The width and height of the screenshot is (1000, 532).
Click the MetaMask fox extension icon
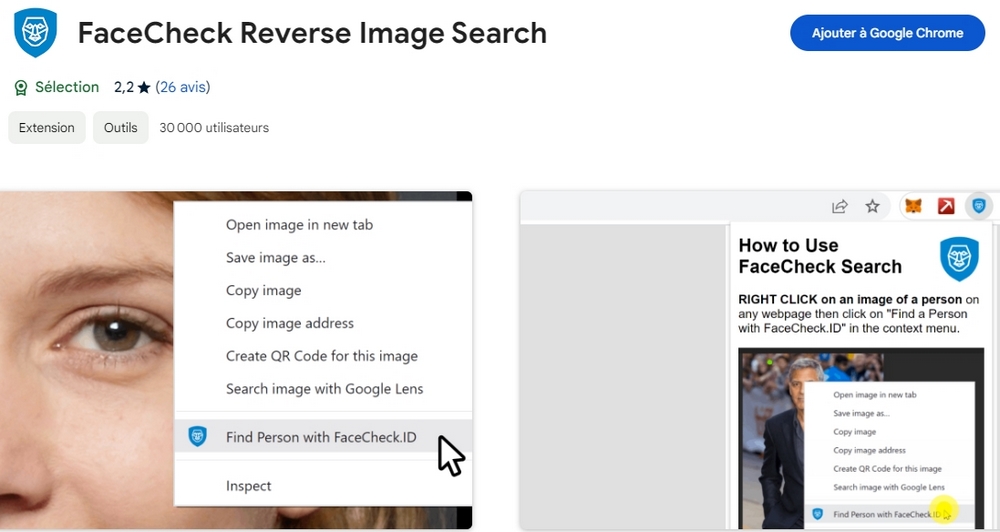pos(914,206)
